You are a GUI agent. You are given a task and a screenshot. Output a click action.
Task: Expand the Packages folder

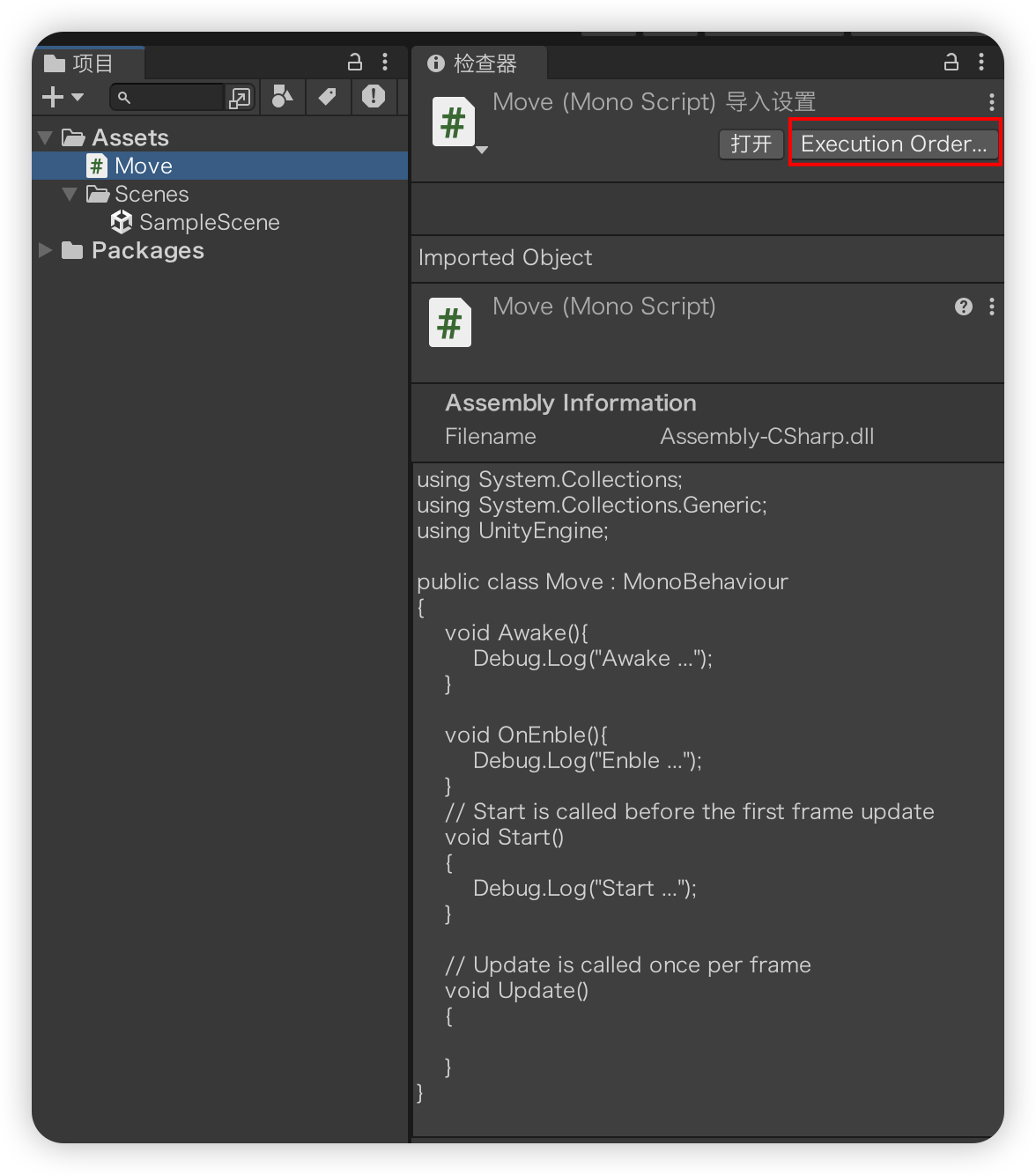click(x=46, y=251)
